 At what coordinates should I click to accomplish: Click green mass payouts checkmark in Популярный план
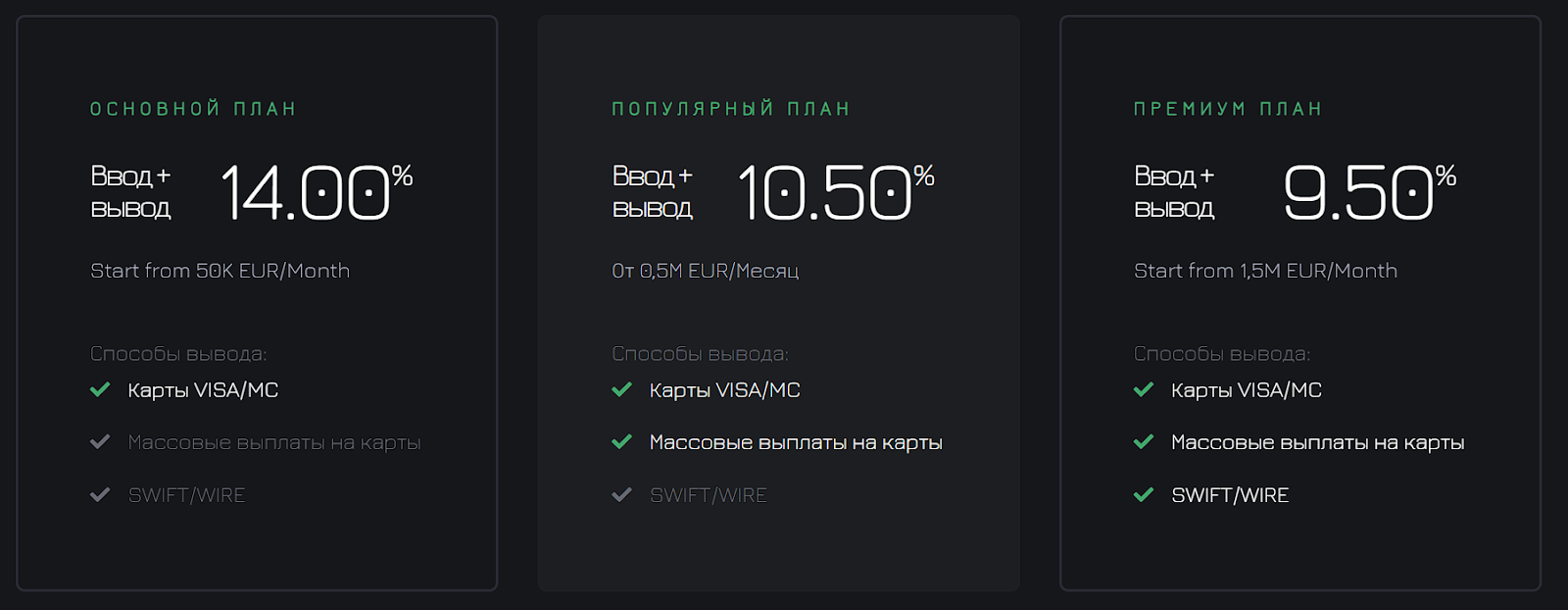621,442
